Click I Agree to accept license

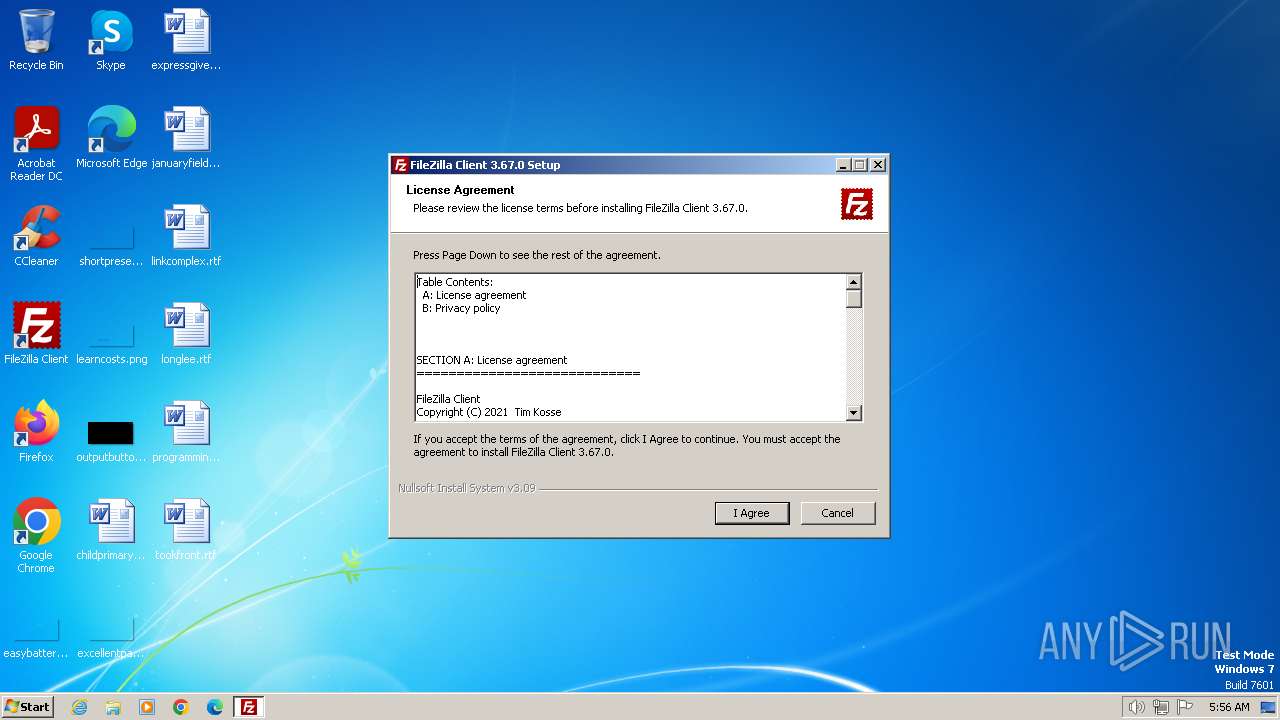[752, 513]
